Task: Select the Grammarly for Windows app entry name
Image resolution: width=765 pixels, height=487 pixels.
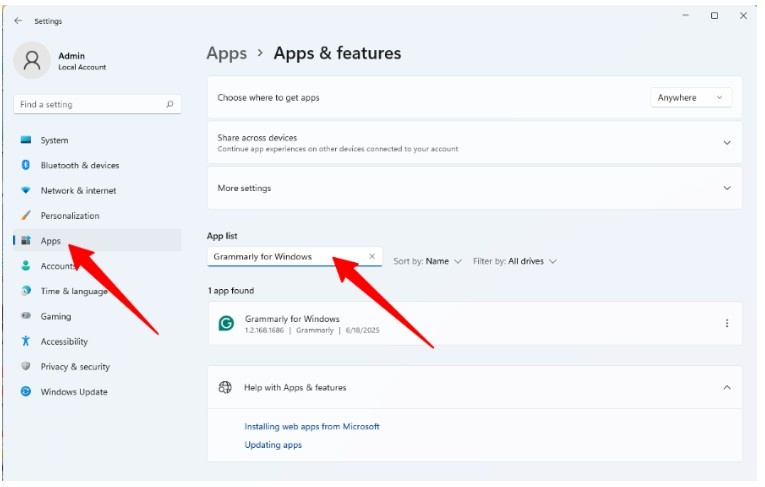Action: click(292, 319)
